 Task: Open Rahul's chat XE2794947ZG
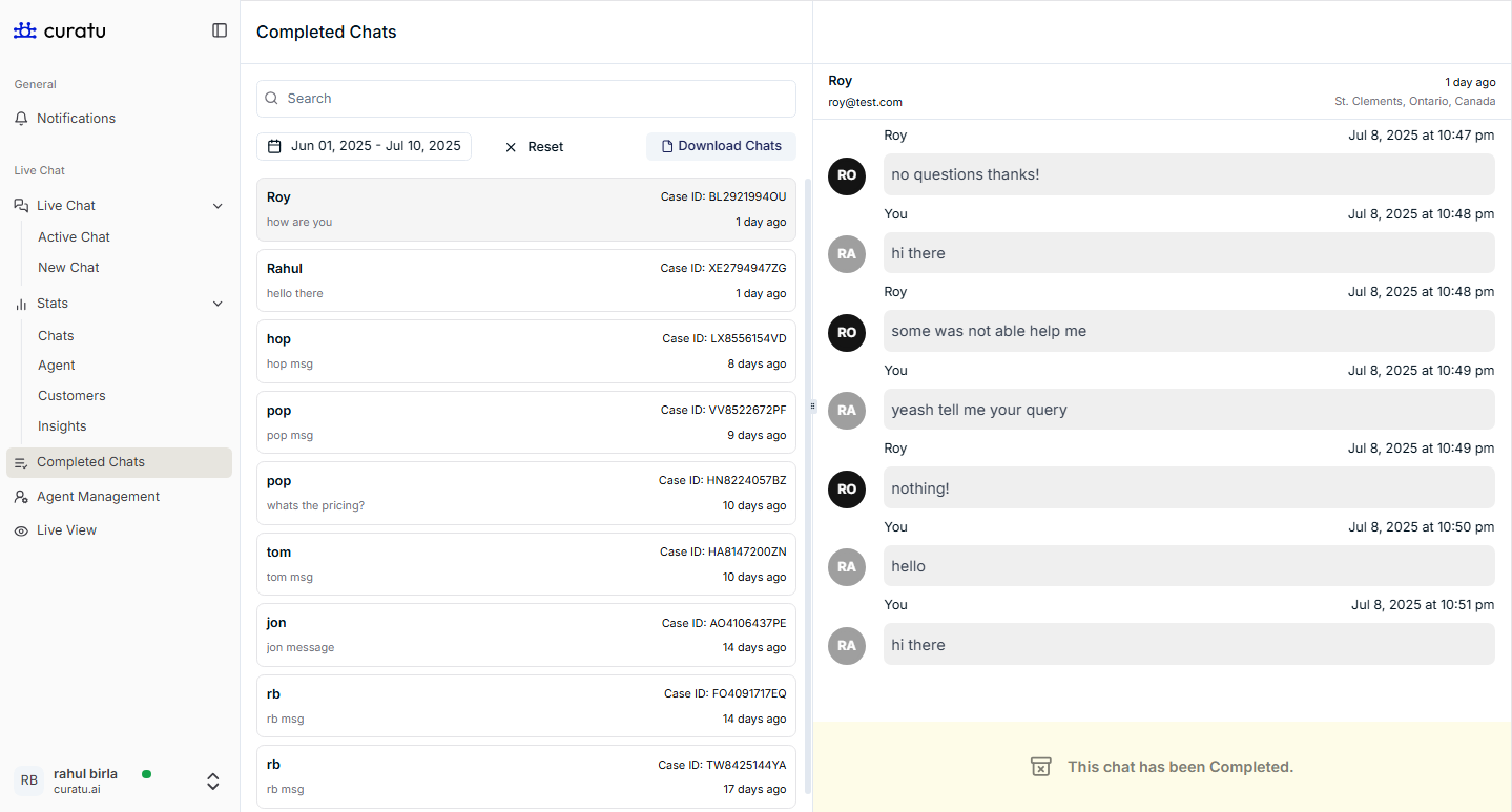(x=525, y=280)
